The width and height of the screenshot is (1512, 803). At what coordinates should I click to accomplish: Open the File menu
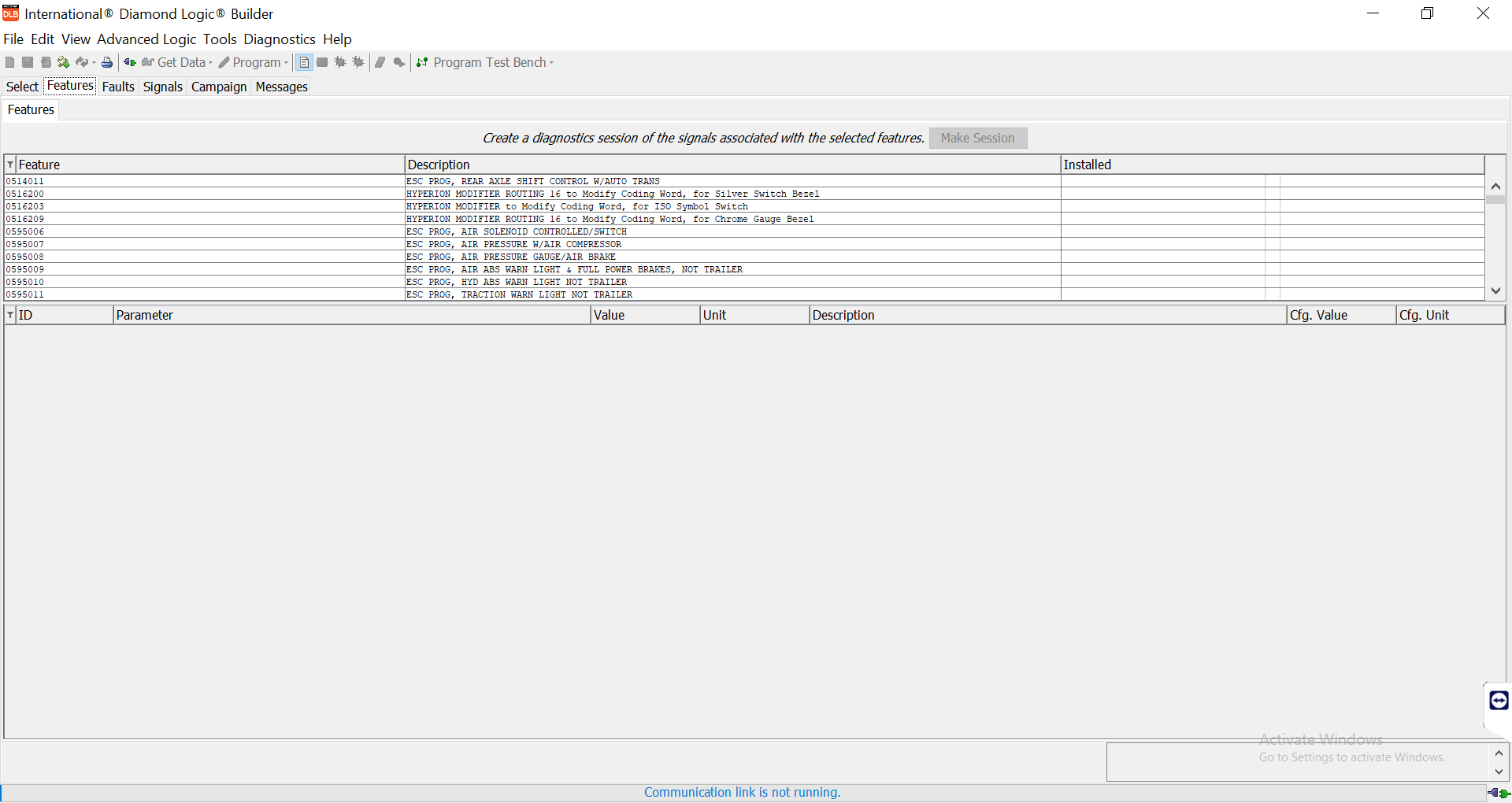coord(13,39)
